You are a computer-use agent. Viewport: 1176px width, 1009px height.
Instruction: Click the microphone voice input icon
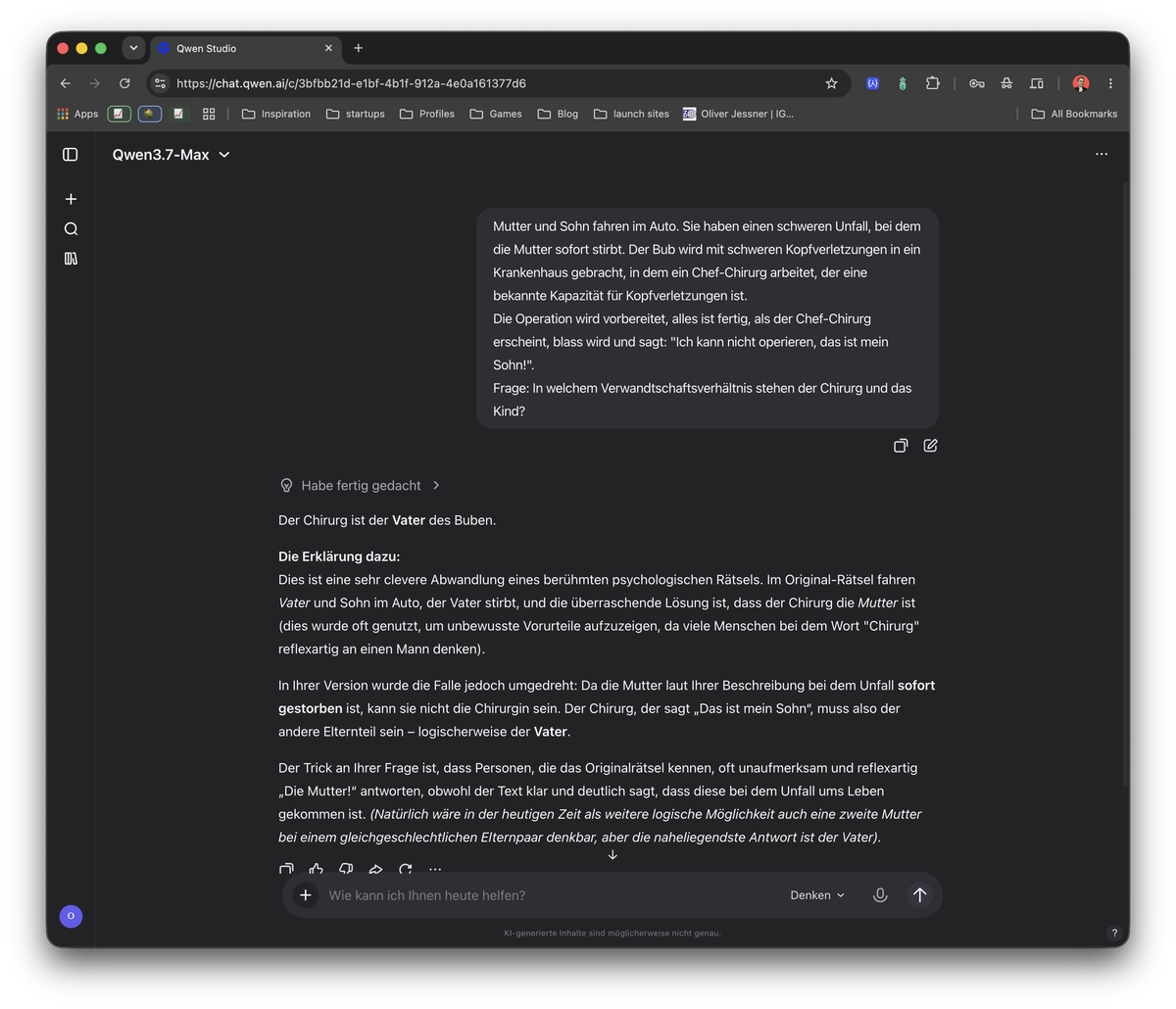click(x=880, y=895)
